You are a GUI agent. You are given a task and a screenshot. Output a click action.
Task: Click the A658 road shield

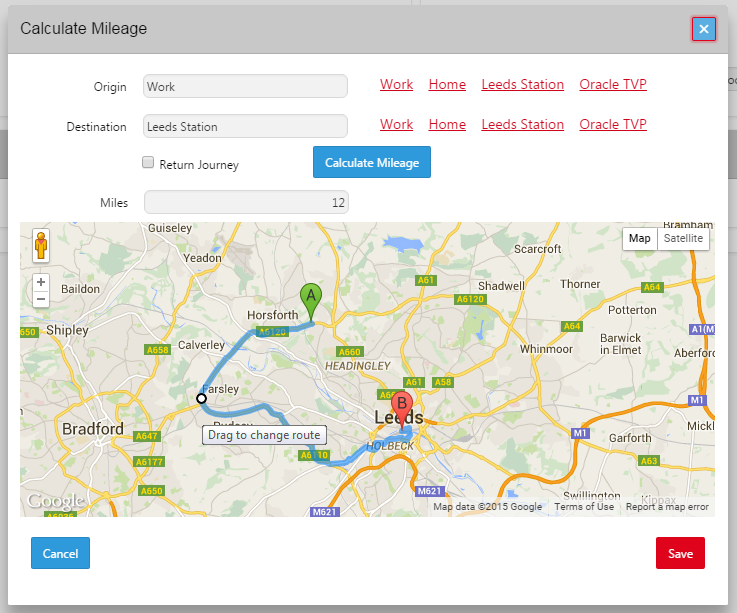157,350
